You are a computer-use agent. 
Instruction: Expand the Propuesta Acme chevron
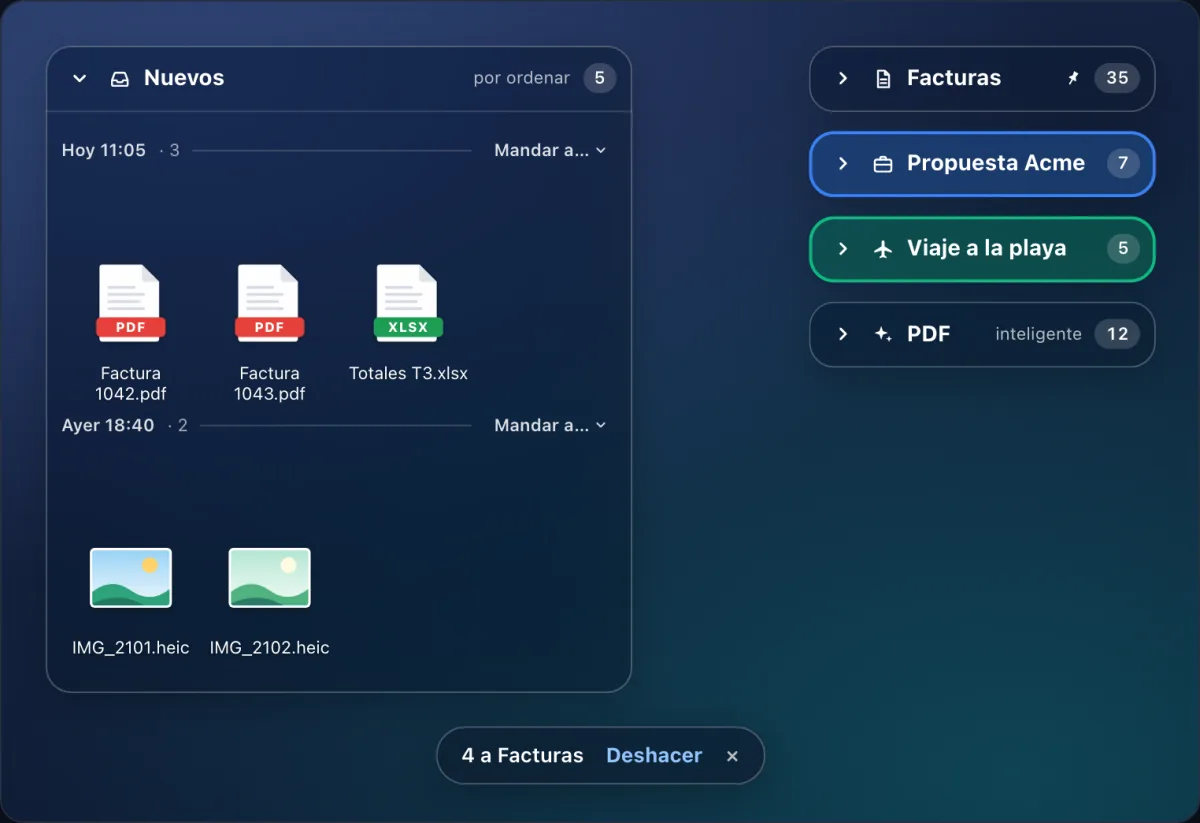coord(843,163)
